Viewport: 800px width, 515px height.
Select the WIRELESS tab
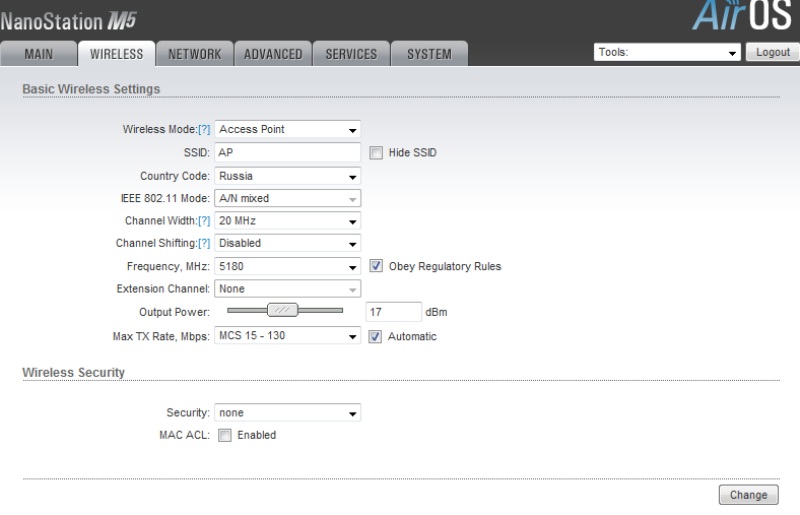pos(116,54)
